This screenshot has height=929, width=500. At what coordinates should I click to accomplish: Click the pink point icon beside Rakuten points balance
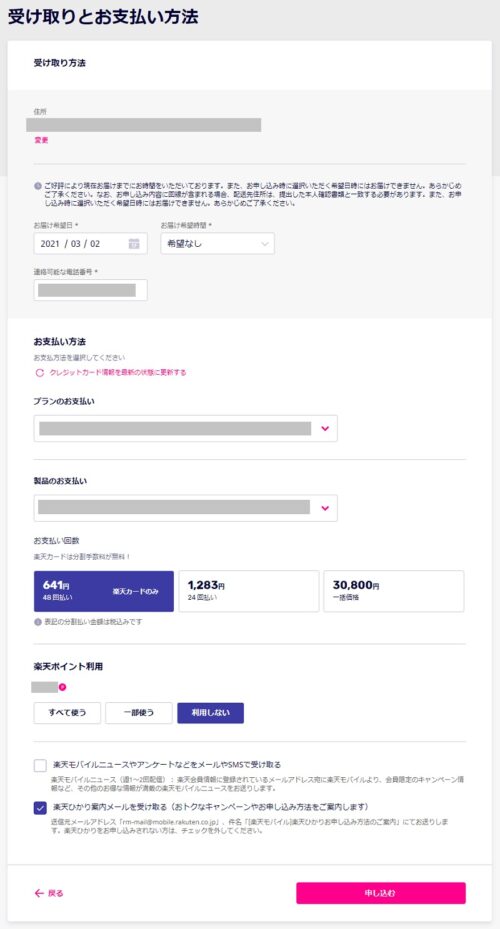pos(62,687)
